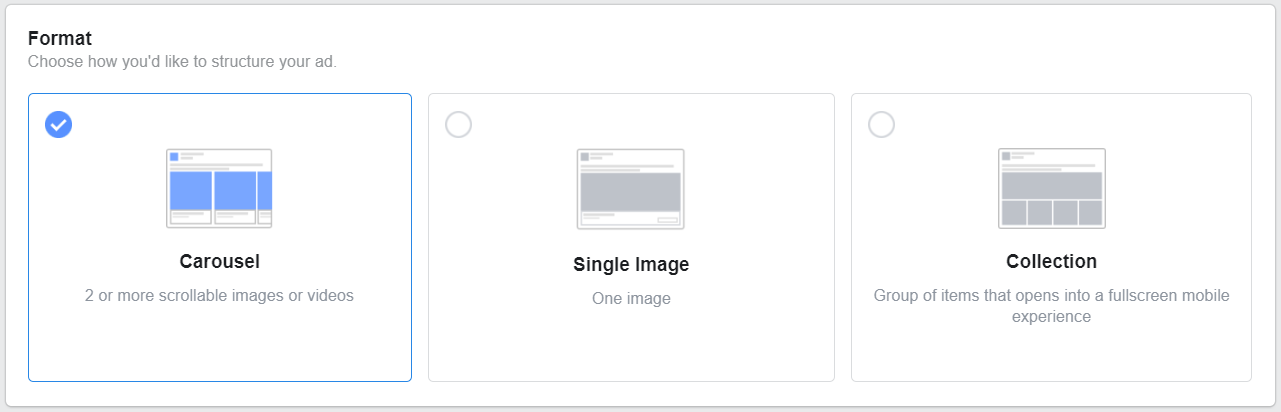Click the Single Image title label
Viewport: 1281px width, 412px height.
tap(631, 265)
